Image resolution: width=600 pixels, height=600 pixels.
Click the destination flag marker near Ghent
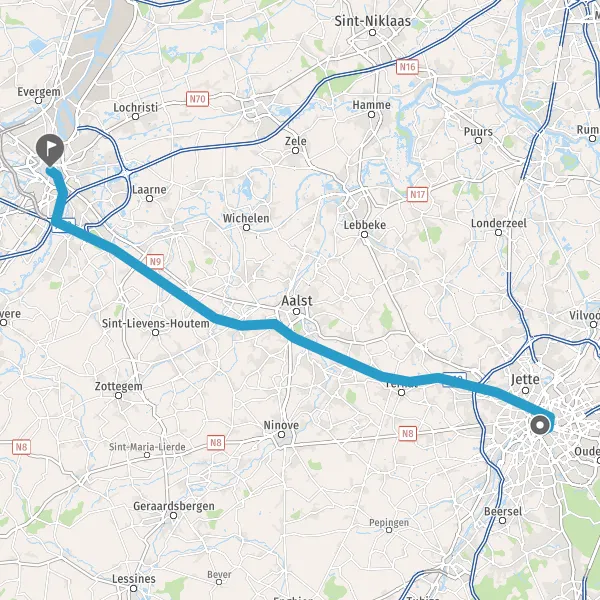coord(50,150)
